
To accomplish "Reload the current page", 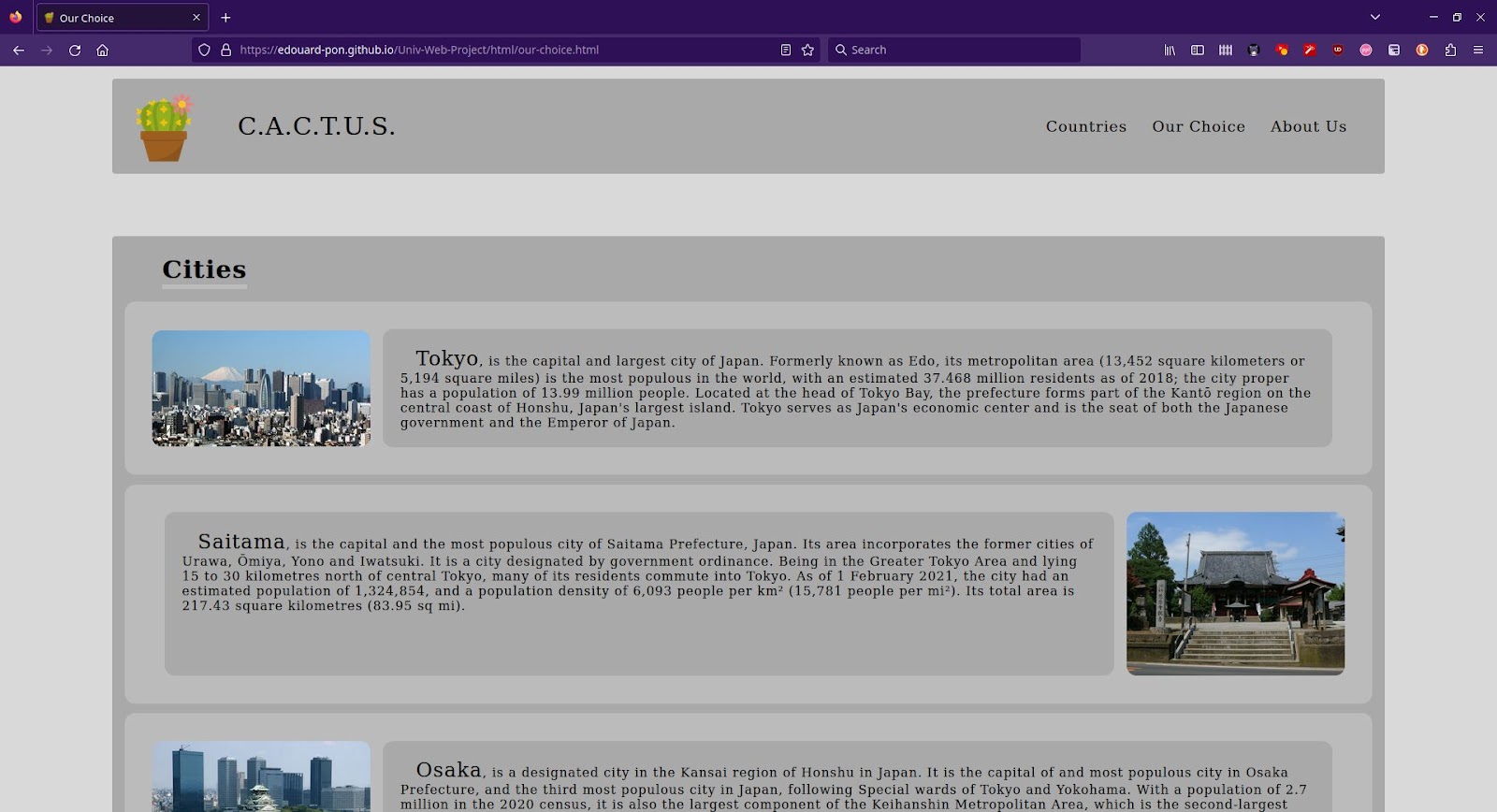I will [75, 50].
